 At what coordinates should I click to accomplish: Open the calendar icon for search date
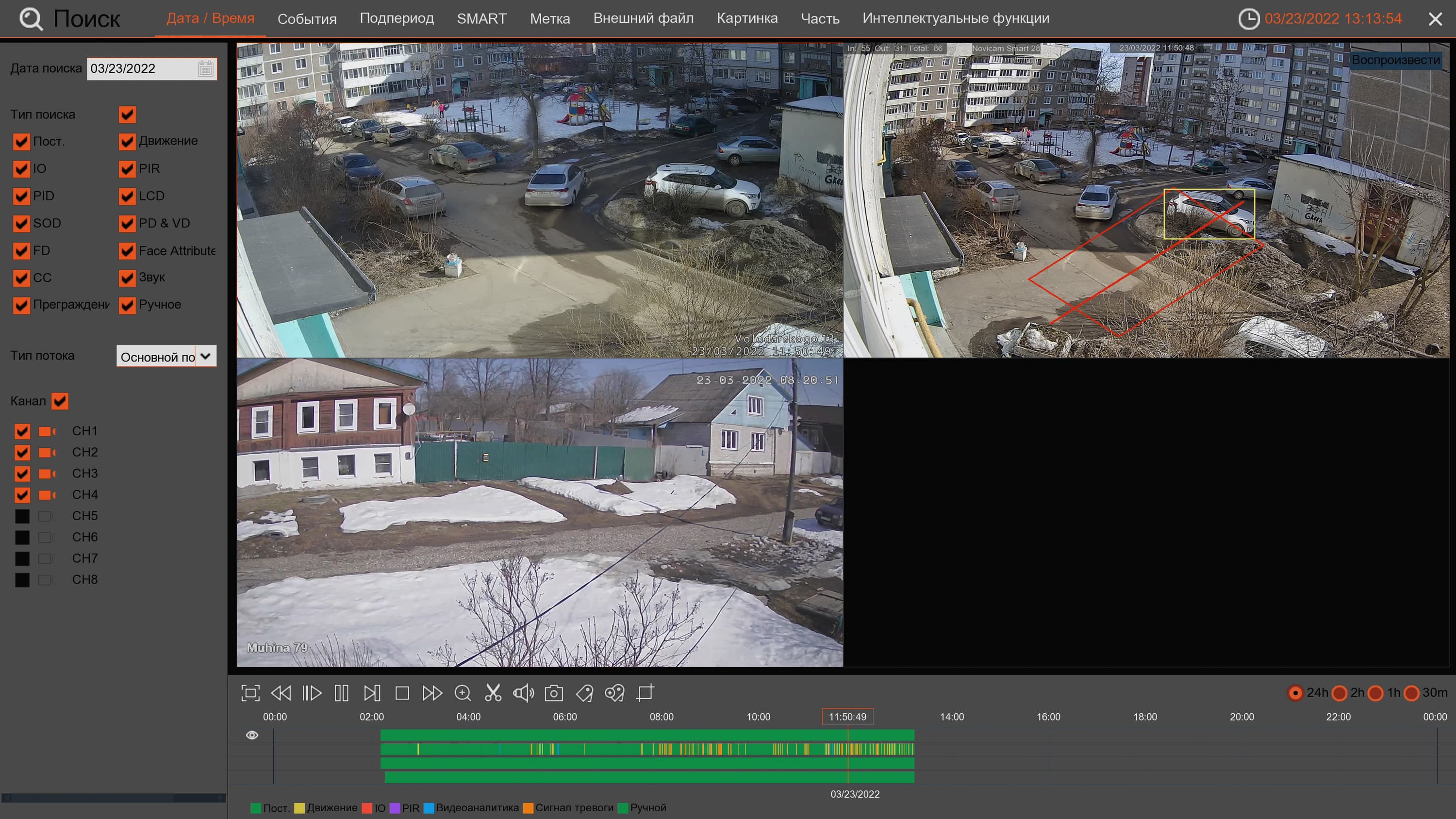click(206, 69)
